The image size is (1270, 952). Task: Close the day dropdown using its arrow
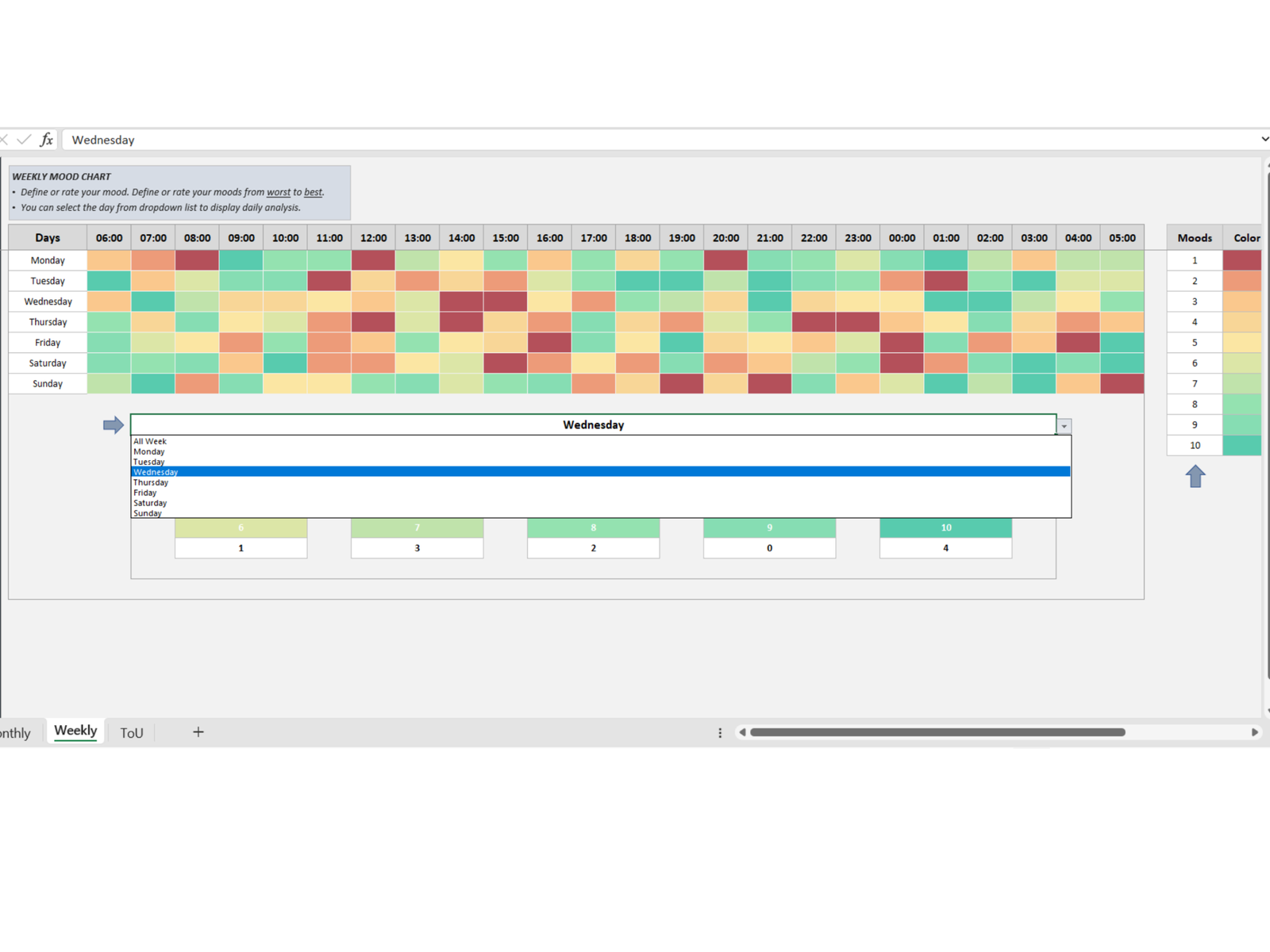pos(1064,427)
